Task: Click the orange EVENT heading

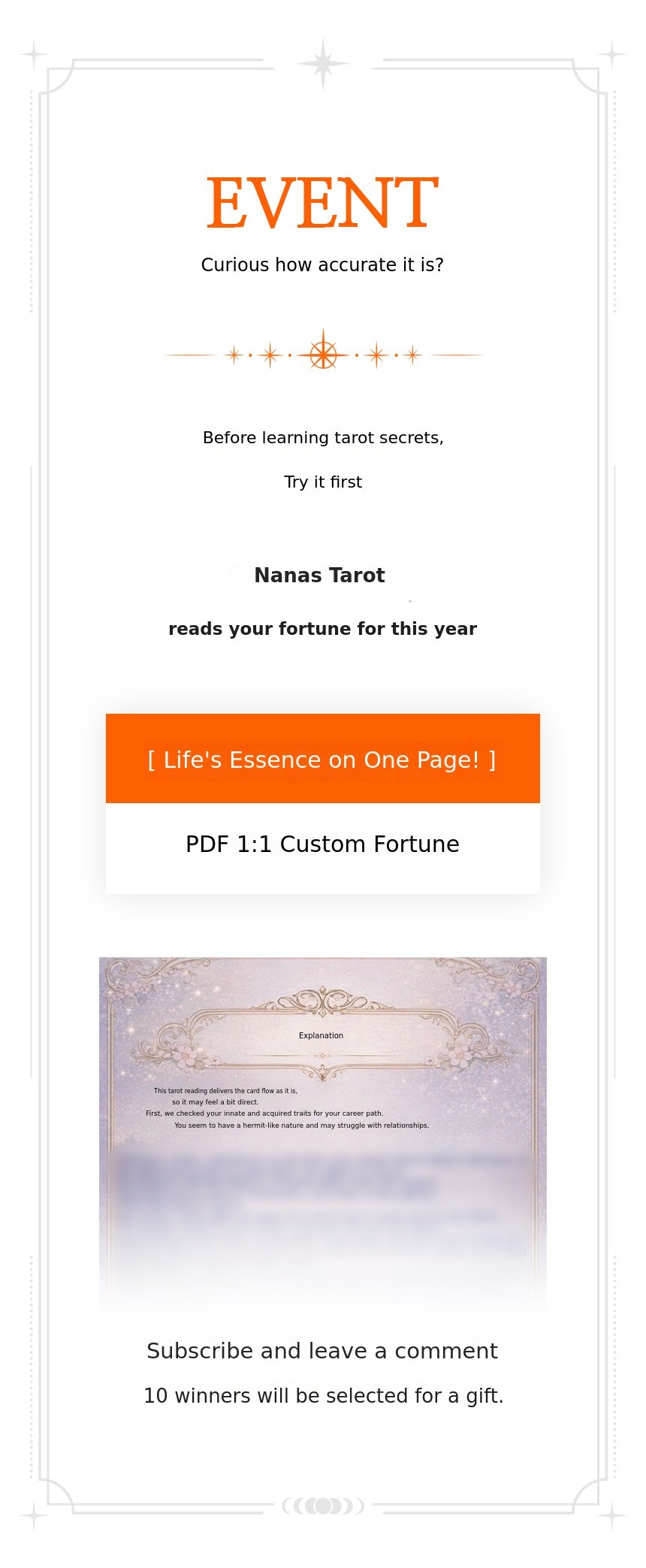Action: click(x=322, y=203)
